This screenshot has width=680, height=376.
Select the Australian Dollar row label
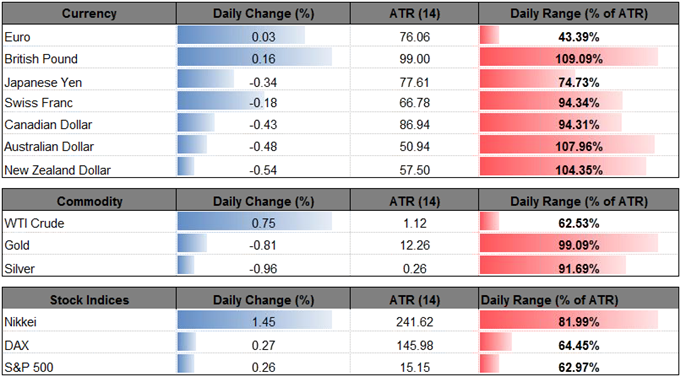click(x=49, y=147)
